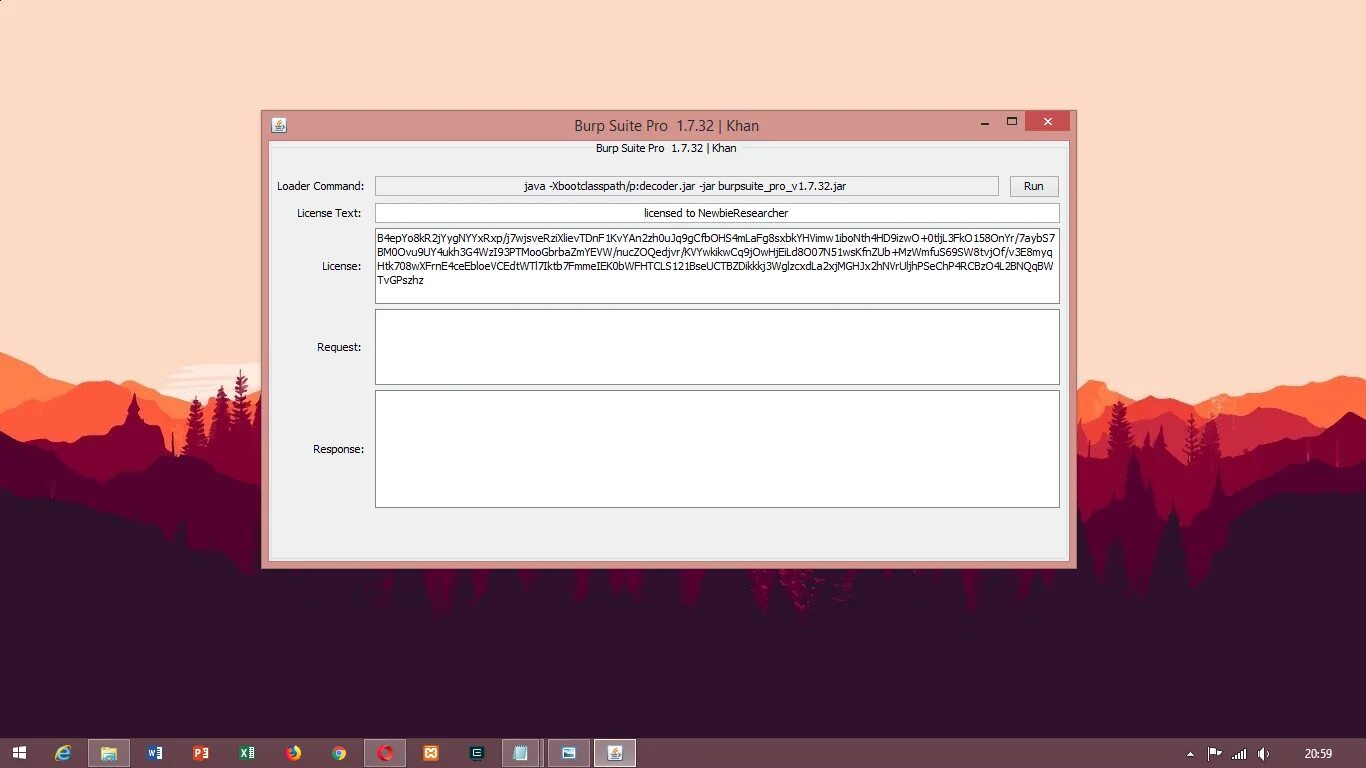Maximize the Burp Suite Pro window
Viewport: 1366px width, 768px height.
coord(1012,121)
